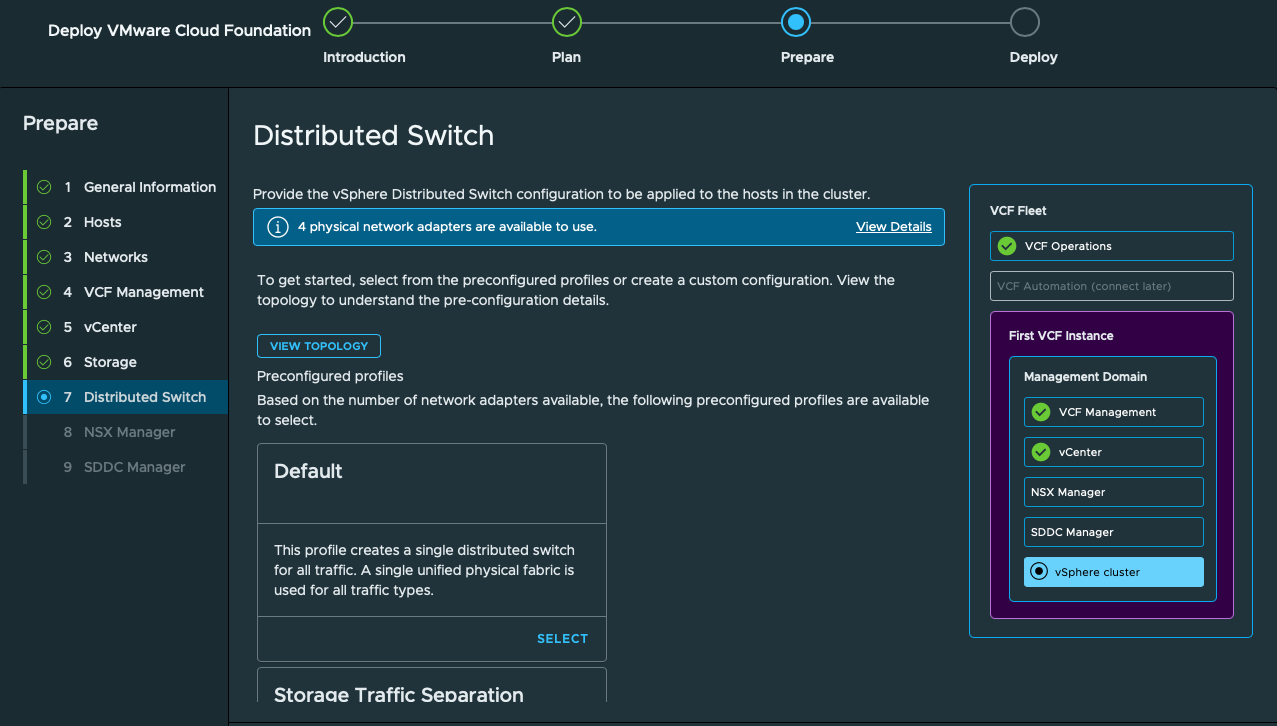
Task: Click the Management Domain label
Action: click(x=1085, y=377)
